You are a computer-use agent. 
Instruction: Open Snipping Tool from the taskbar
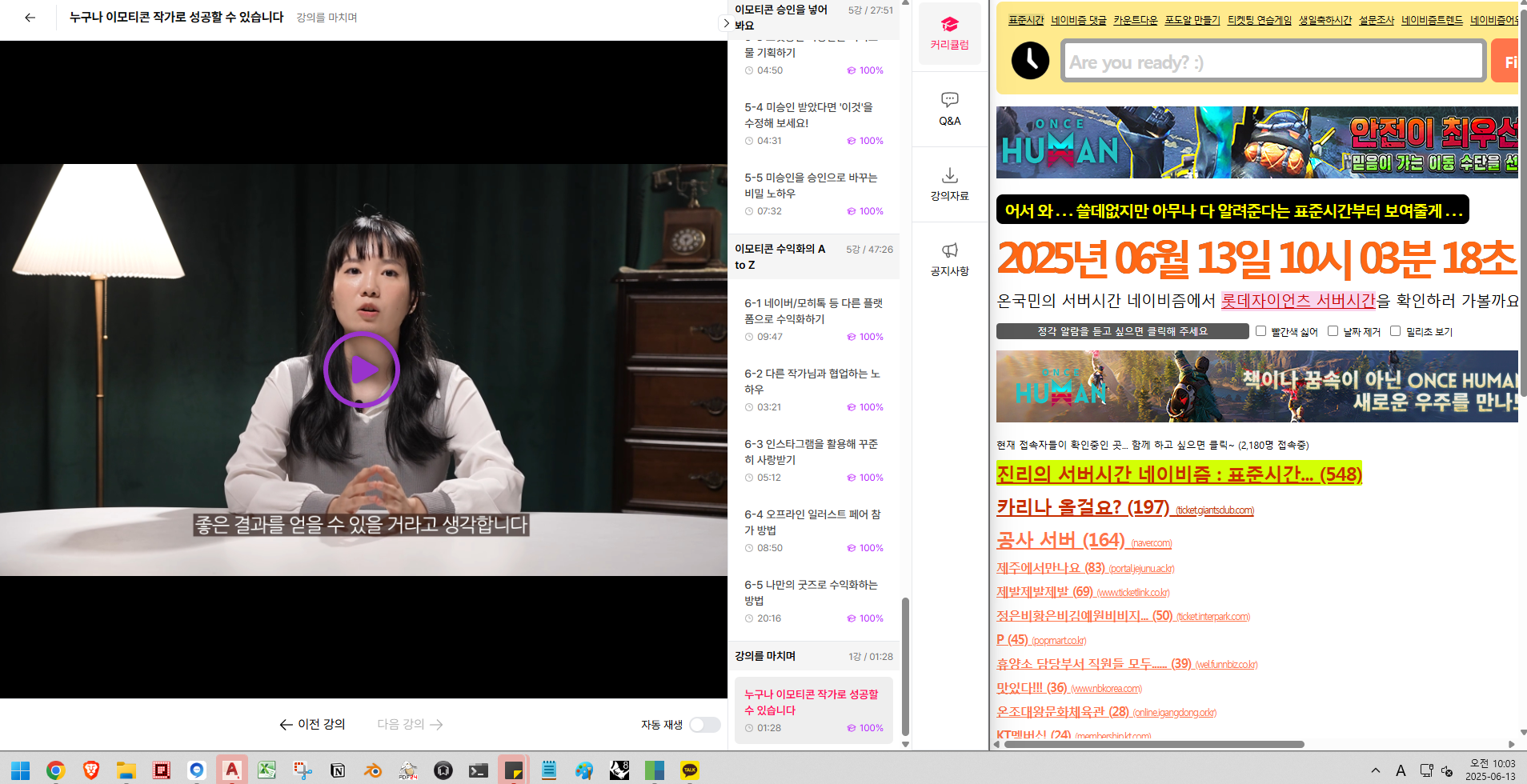pyautogui.click(x=302, y=770)
